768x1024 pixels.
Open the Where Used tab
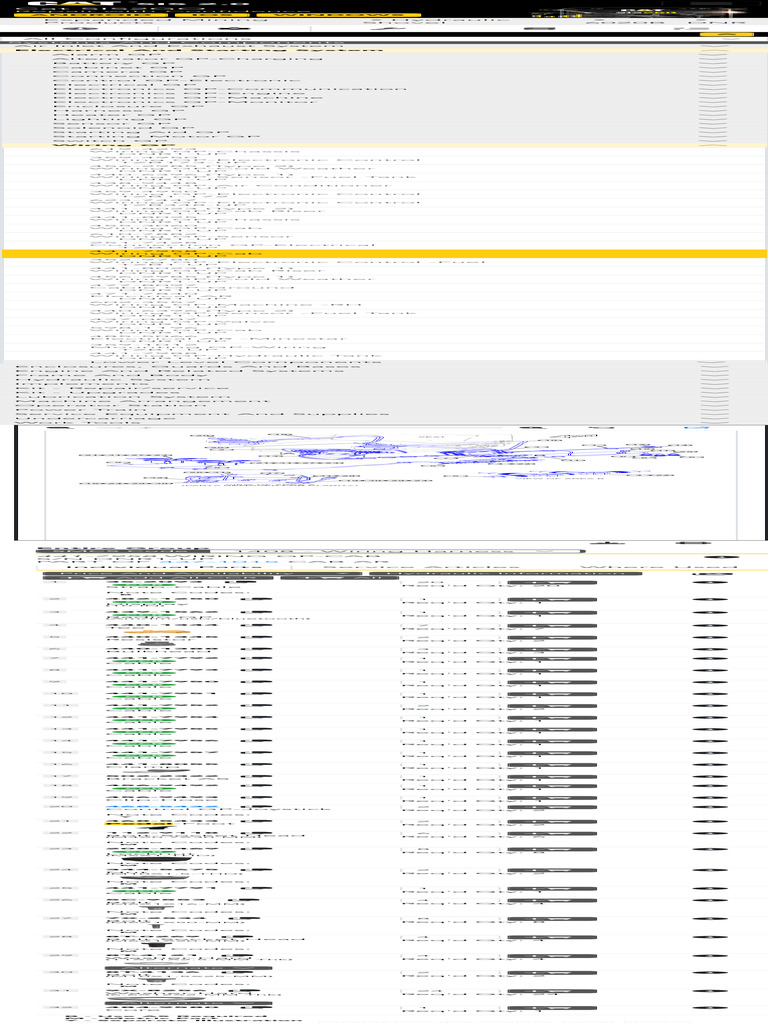[658, 568]
